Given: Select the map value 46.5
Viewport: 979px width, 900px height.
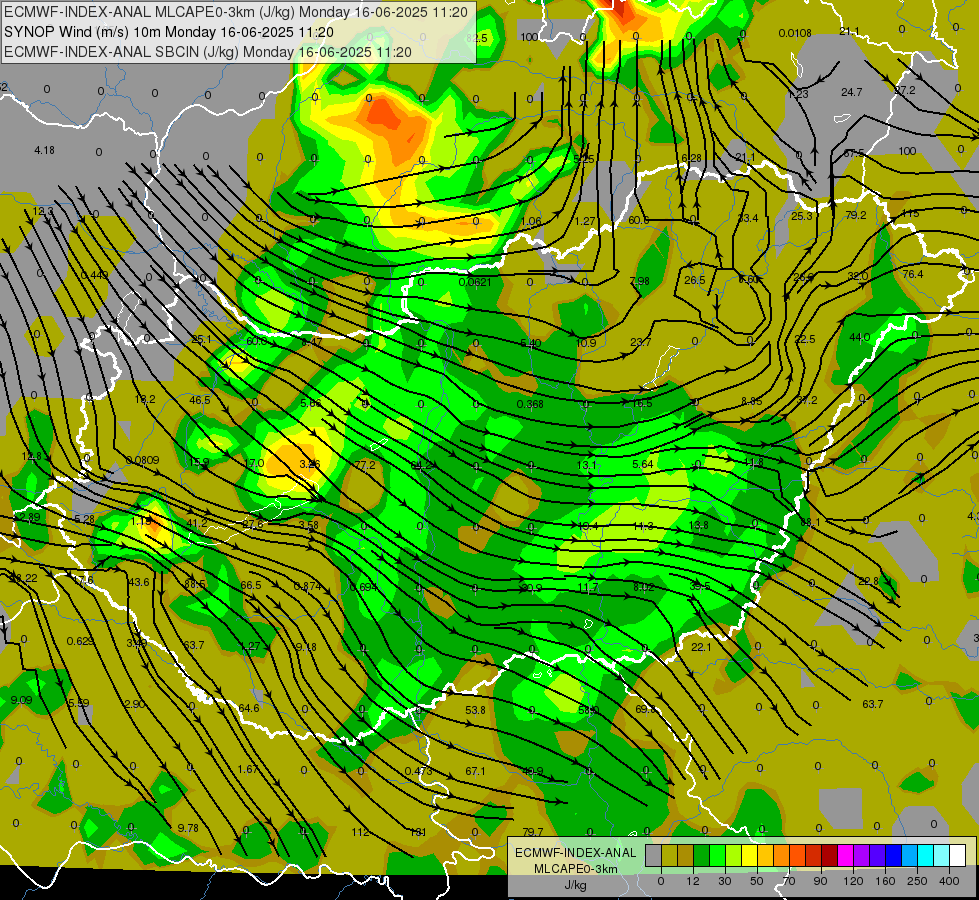Looking at the screenshot, I should tap(200, 400).
